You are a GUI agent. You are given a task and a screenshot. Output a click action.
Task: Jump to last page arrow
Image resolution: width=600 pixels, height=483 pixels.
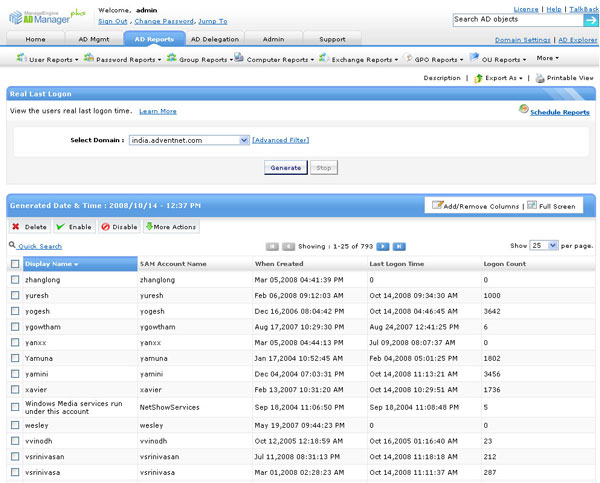coord(399,245)
